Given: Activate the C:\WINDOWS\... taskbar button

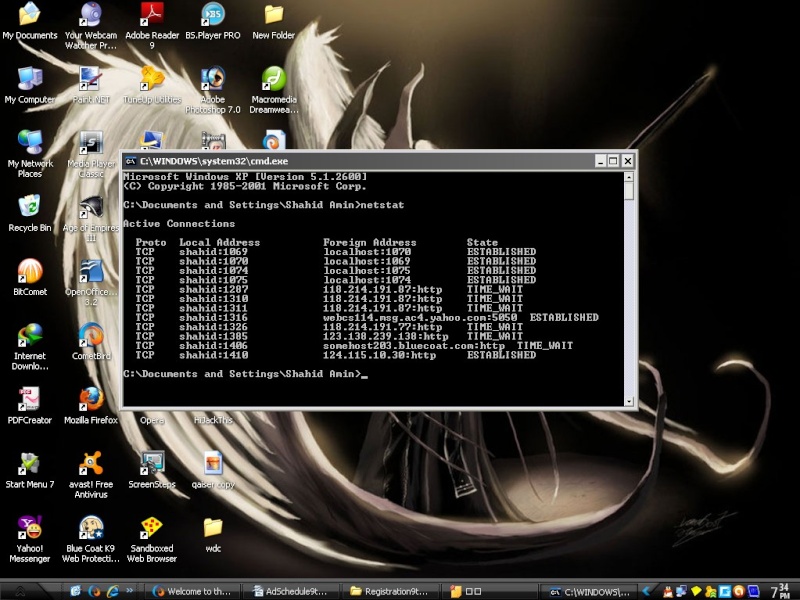Looking at the screenshot, I should coord(590,591).
